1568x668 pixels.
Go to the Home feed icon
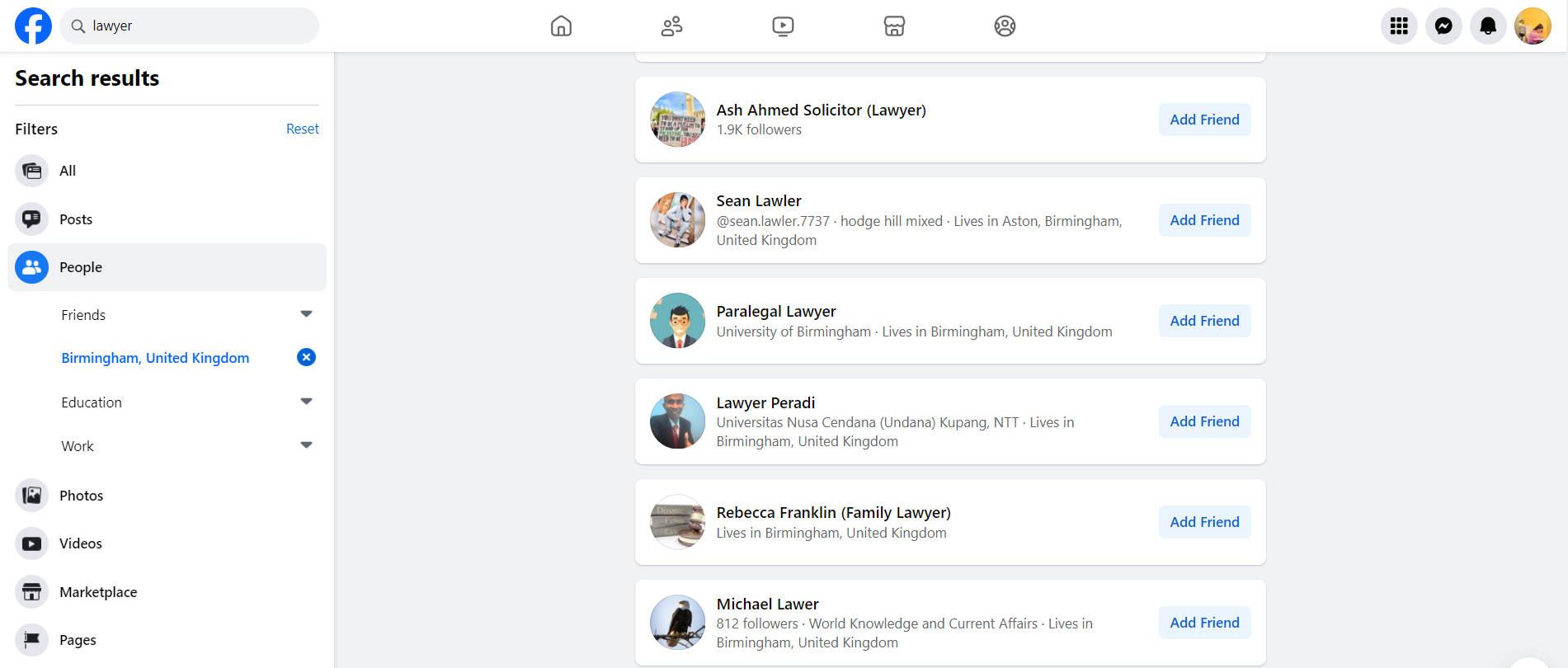click(x=561, y=26)
